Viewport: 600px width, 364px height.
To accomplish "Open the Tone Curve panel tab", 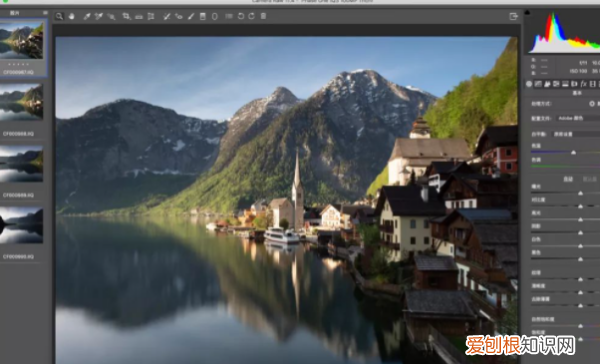I will 538,84.
